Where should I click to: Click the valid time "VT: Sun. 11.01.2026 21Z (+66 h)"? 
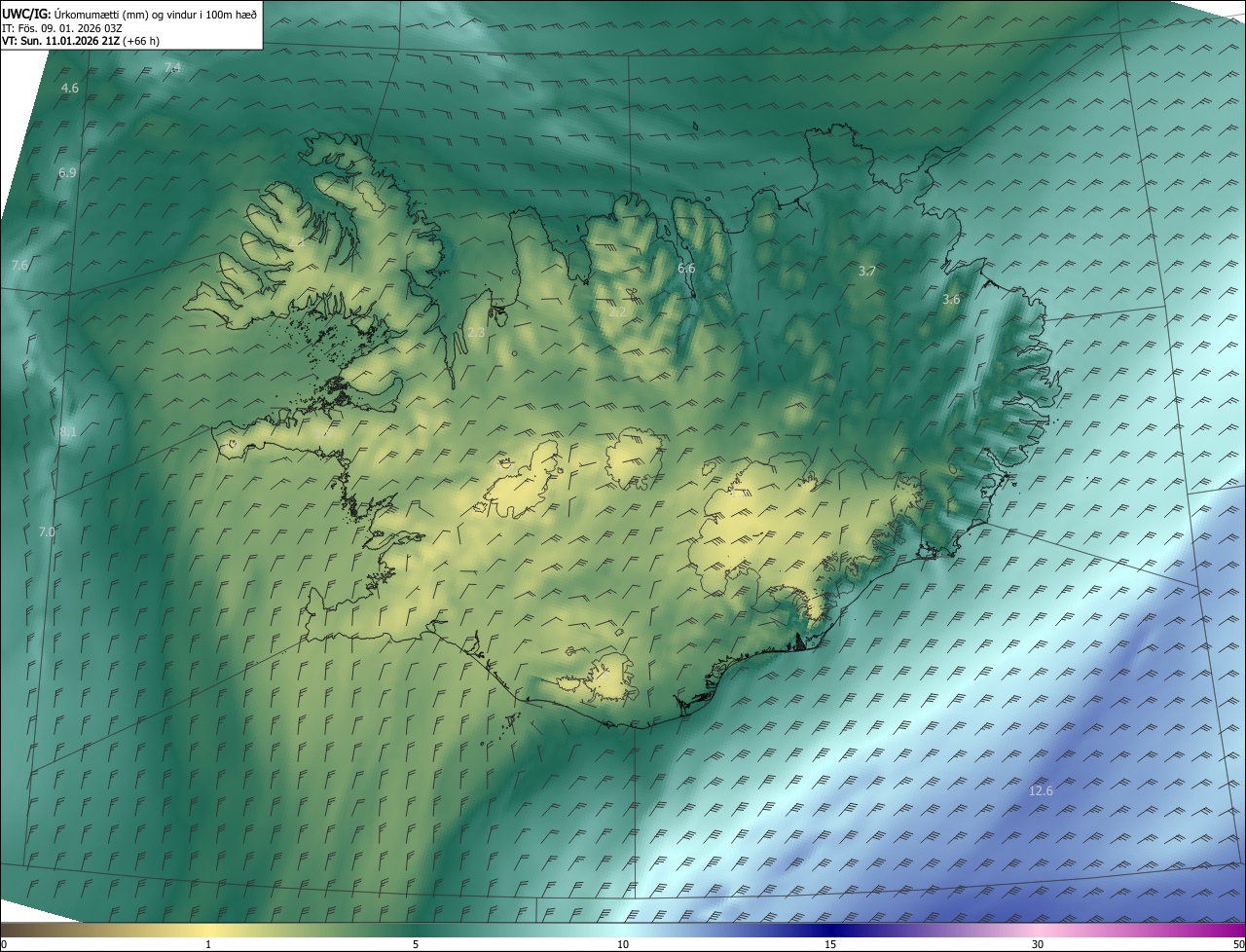pyautogui.click(x=81, y=41)
